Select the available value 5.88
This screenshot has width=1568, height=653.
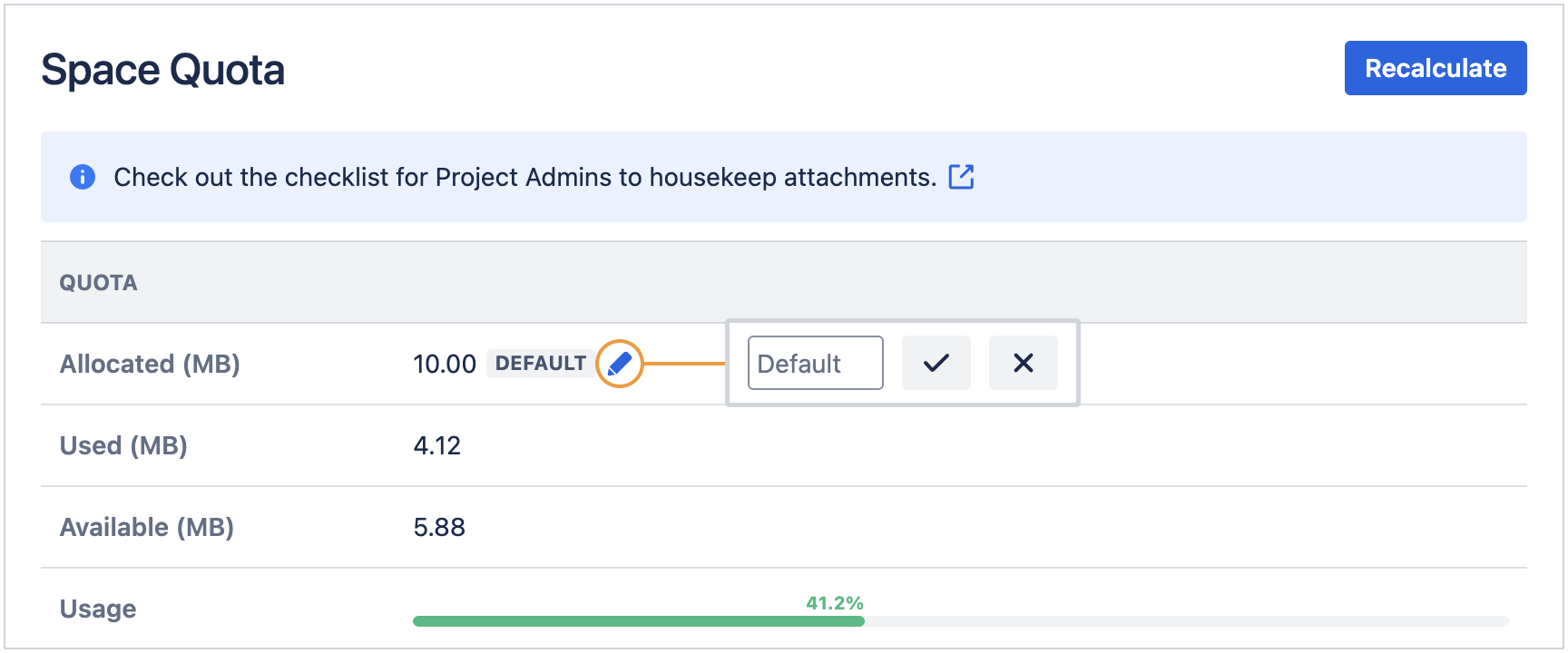click(x=439, y=527)
